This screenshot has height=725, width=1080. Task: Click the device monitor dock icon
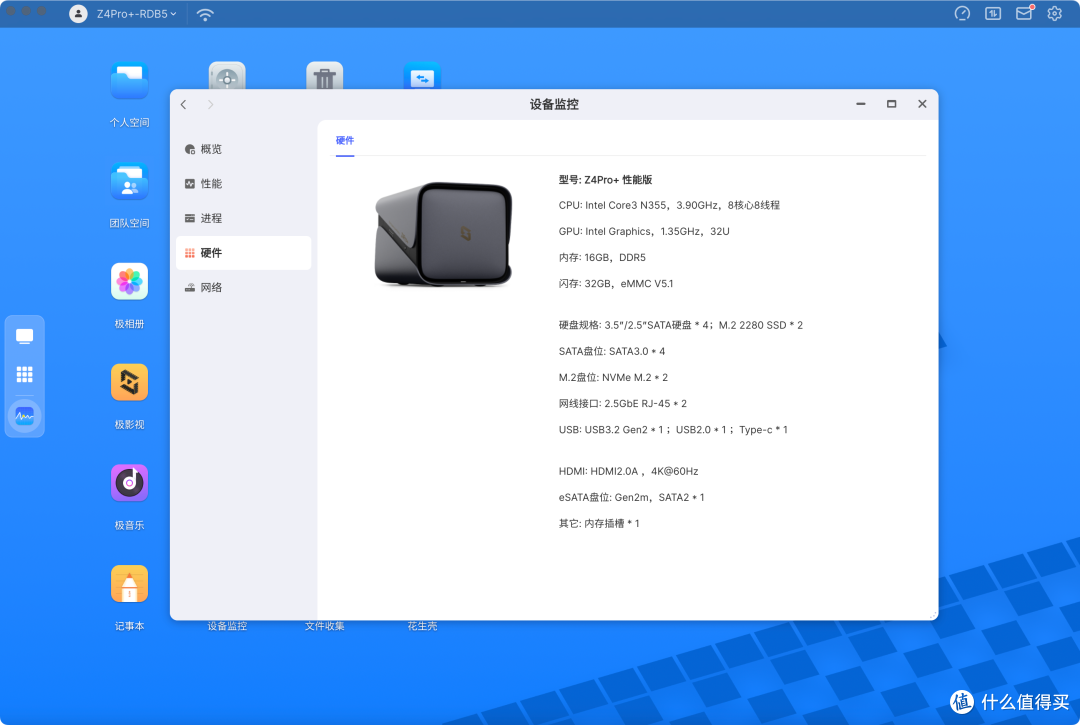25,416
